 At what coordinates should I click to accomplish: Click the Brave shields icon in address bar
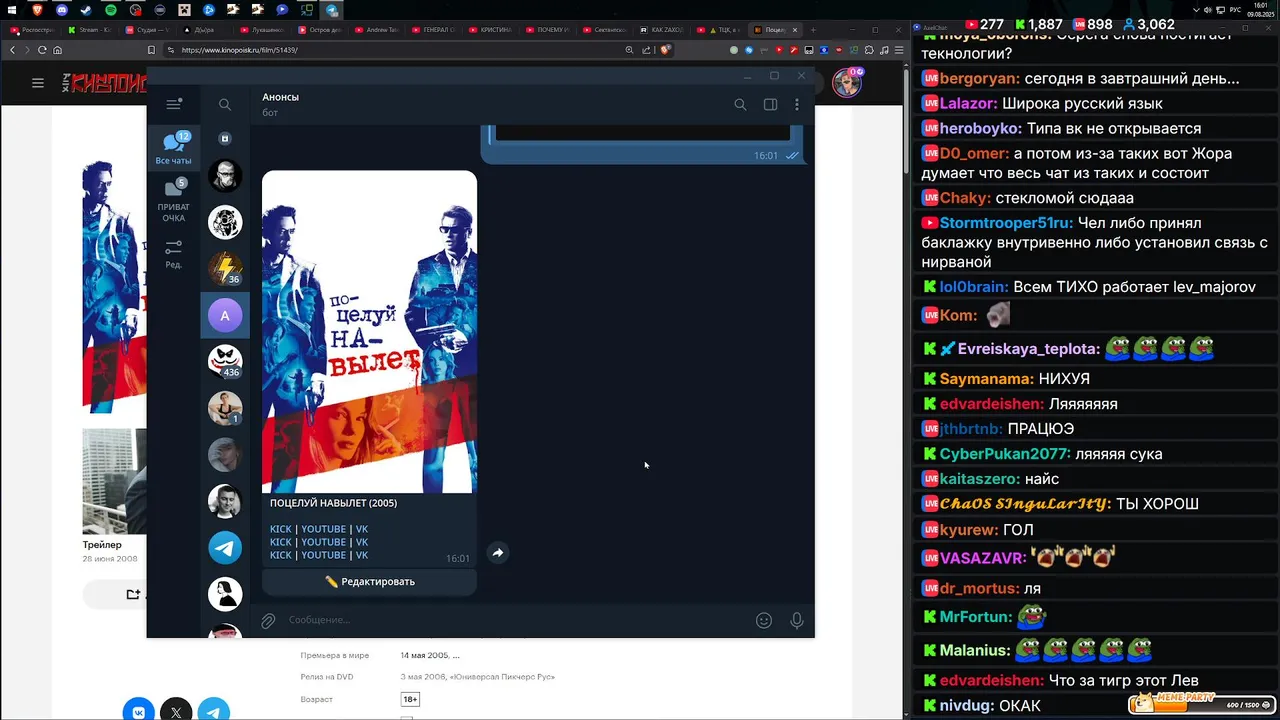tap(665, 50)
